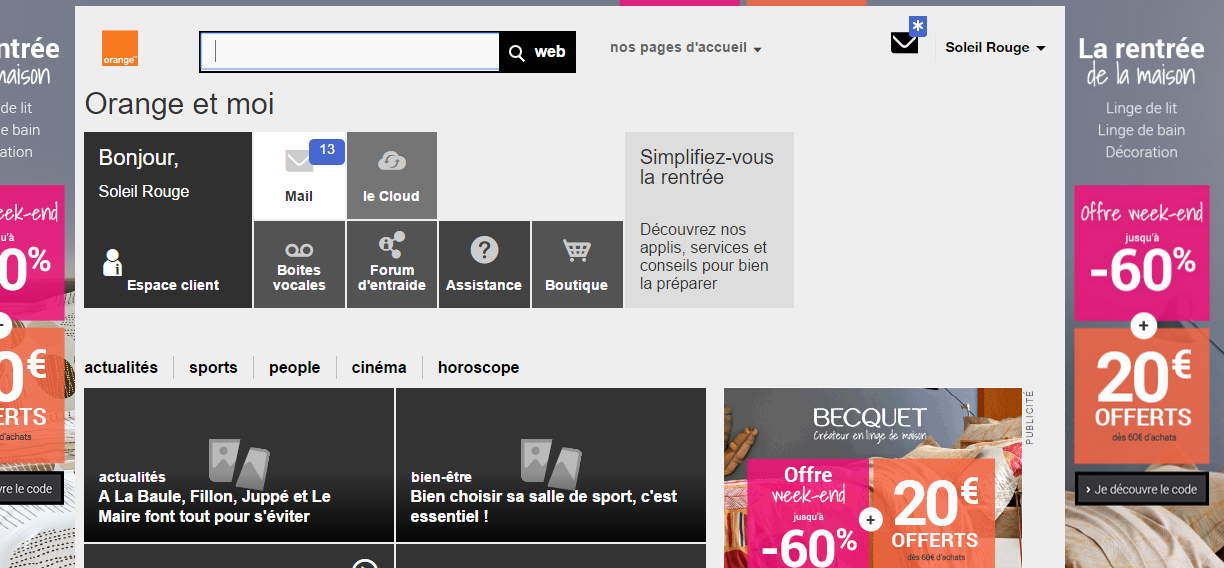Click Offre week-end -60% side ad
The image size is (1224, 568).
point(1142,253)
